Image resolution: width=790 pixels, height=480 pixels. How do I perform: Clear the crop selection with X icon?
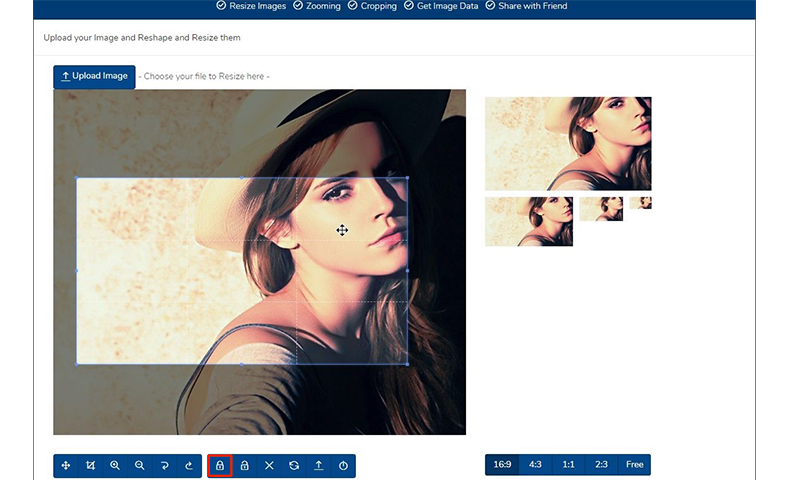point(269,465)
